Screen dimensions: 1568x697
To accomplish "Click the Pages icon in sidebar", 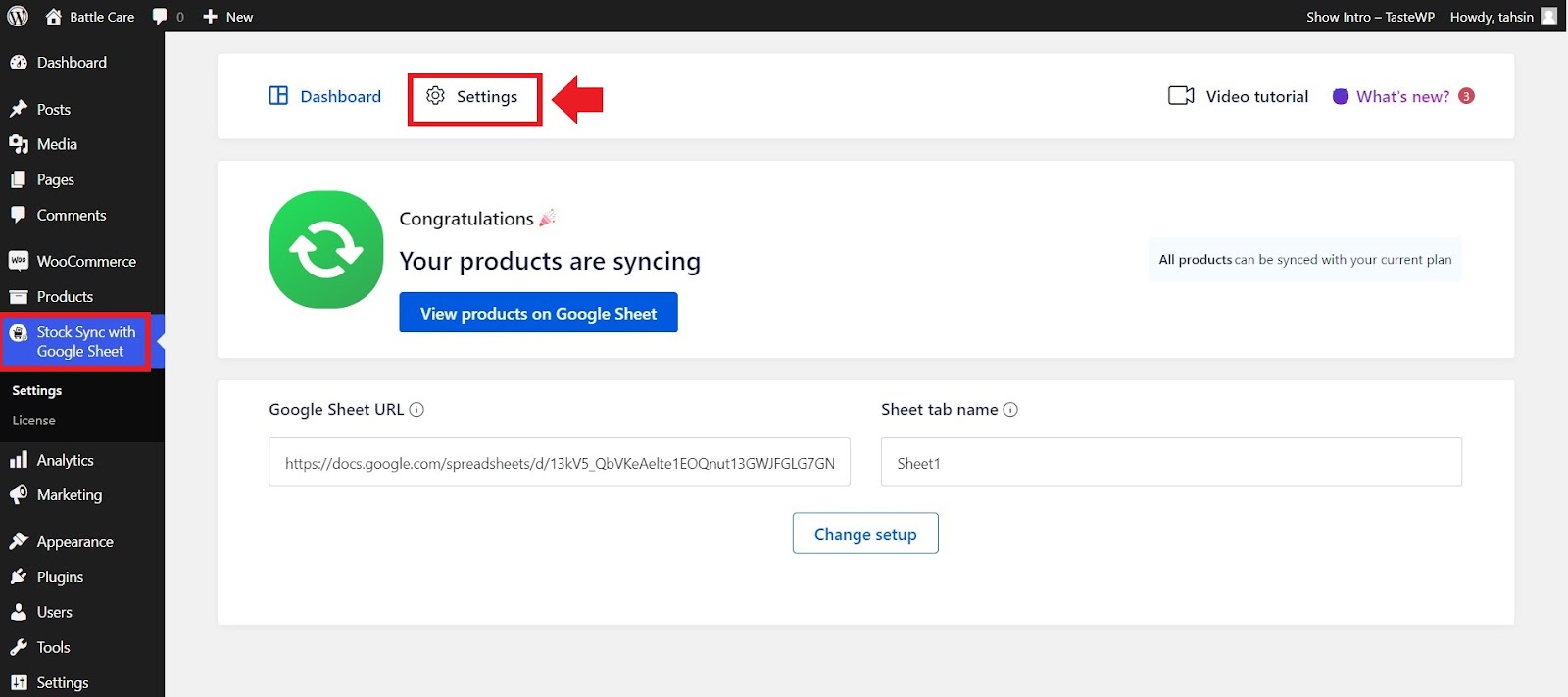I will tap(19, 179).
